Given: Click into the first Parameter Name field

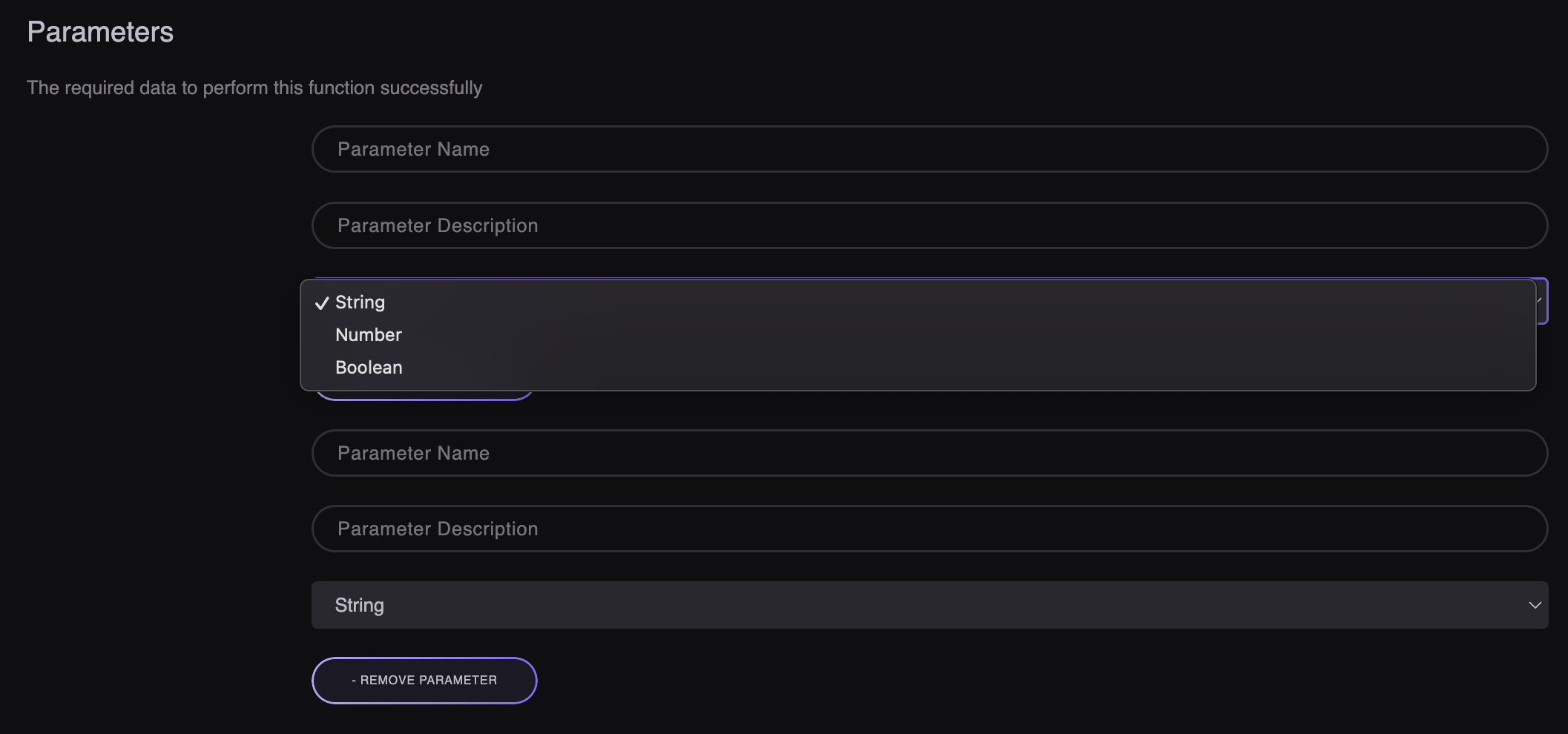Looking at the screenshot, I should point(929,149).
